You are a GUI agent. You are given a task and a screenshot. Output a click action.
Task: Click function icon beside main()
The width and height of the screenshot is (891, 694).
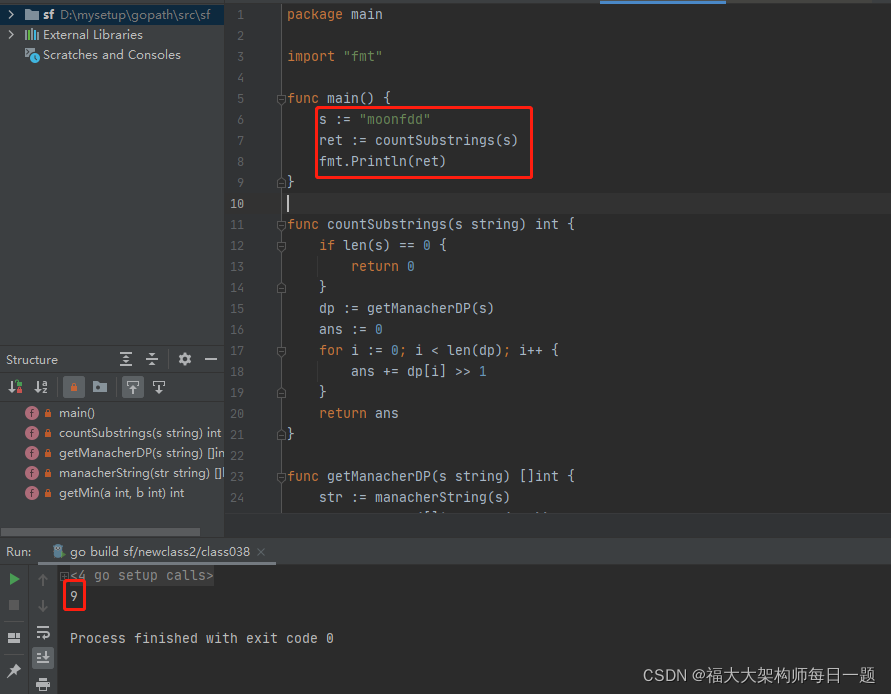[x=32, y=413]
